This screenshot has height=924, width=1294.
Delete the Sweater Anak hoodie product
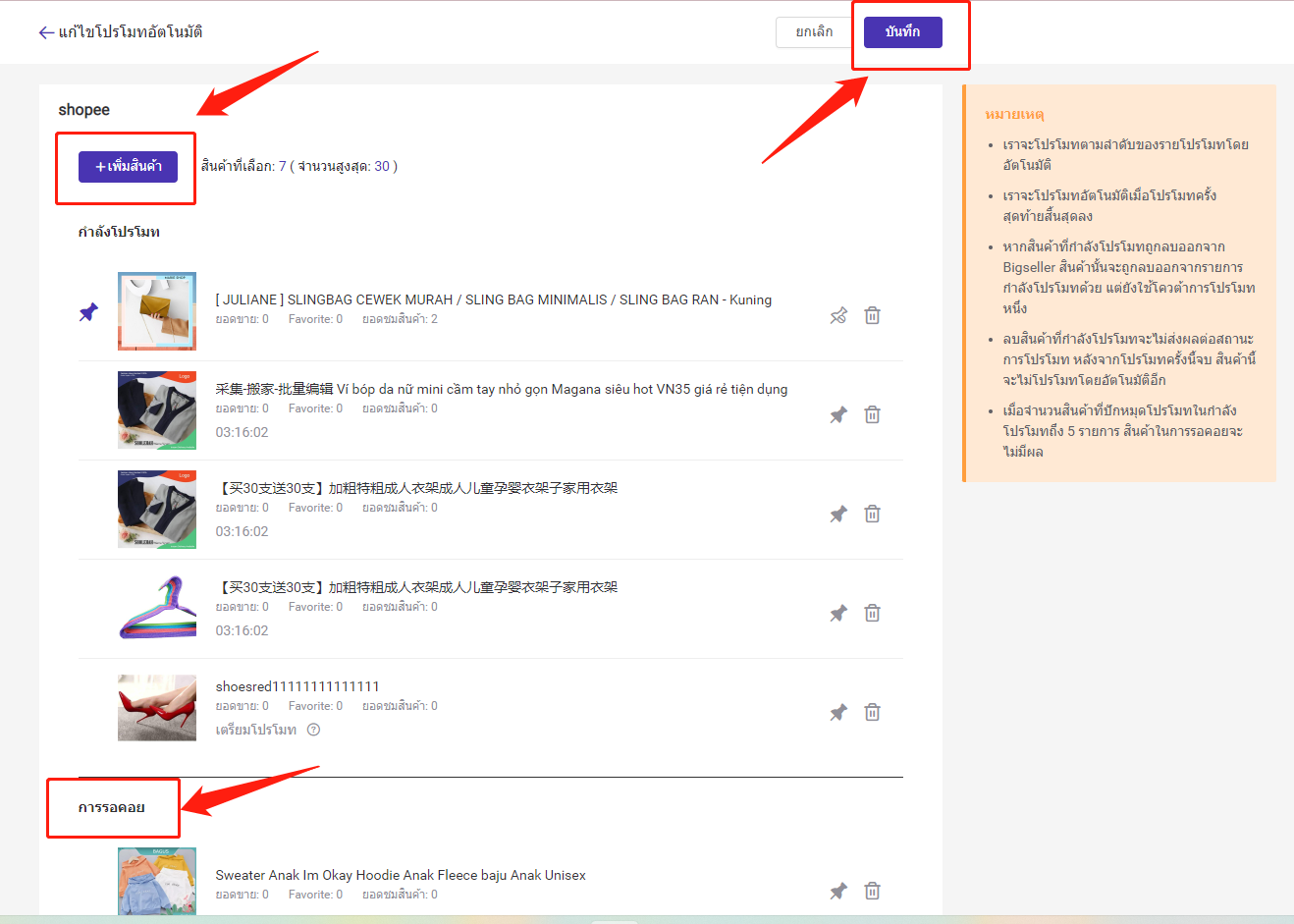[872, 892]
